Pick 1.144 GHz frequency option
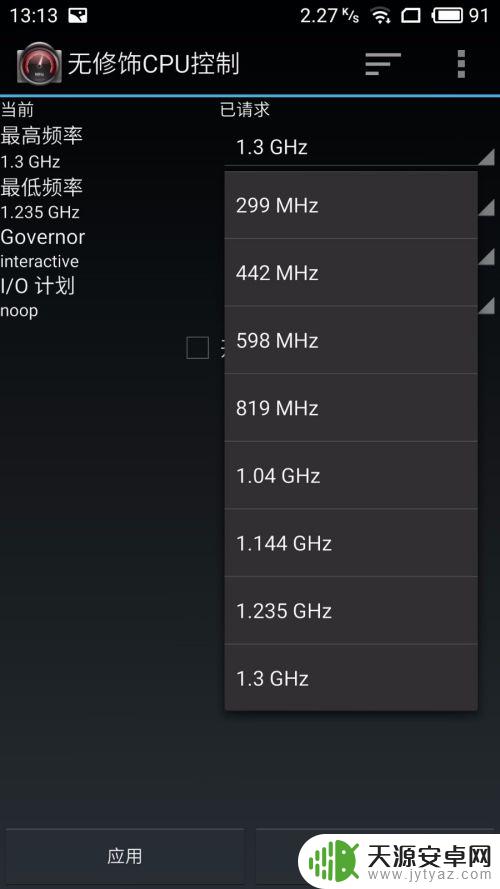This screenshot has width=500, height=889. point(351,543)
